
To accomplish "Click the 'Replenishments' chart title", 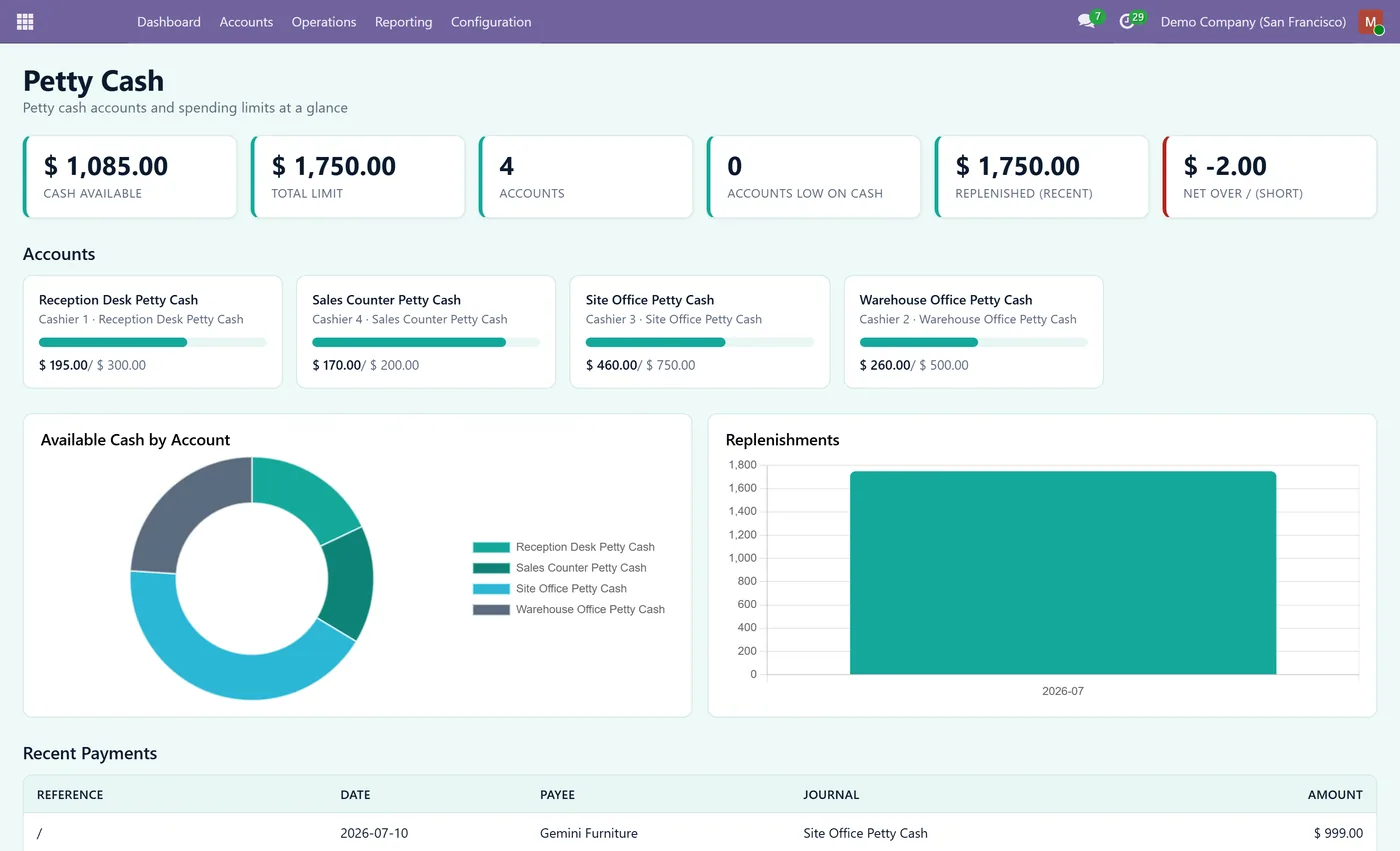I will click(782, 440).
